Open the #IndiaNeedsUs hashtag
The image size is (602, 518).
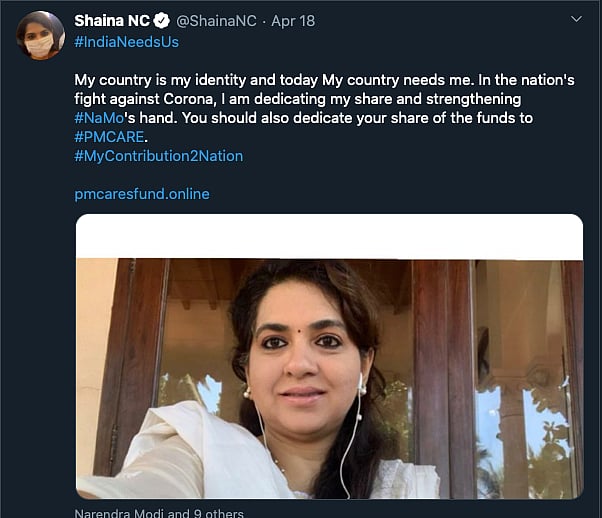point(127,42)
